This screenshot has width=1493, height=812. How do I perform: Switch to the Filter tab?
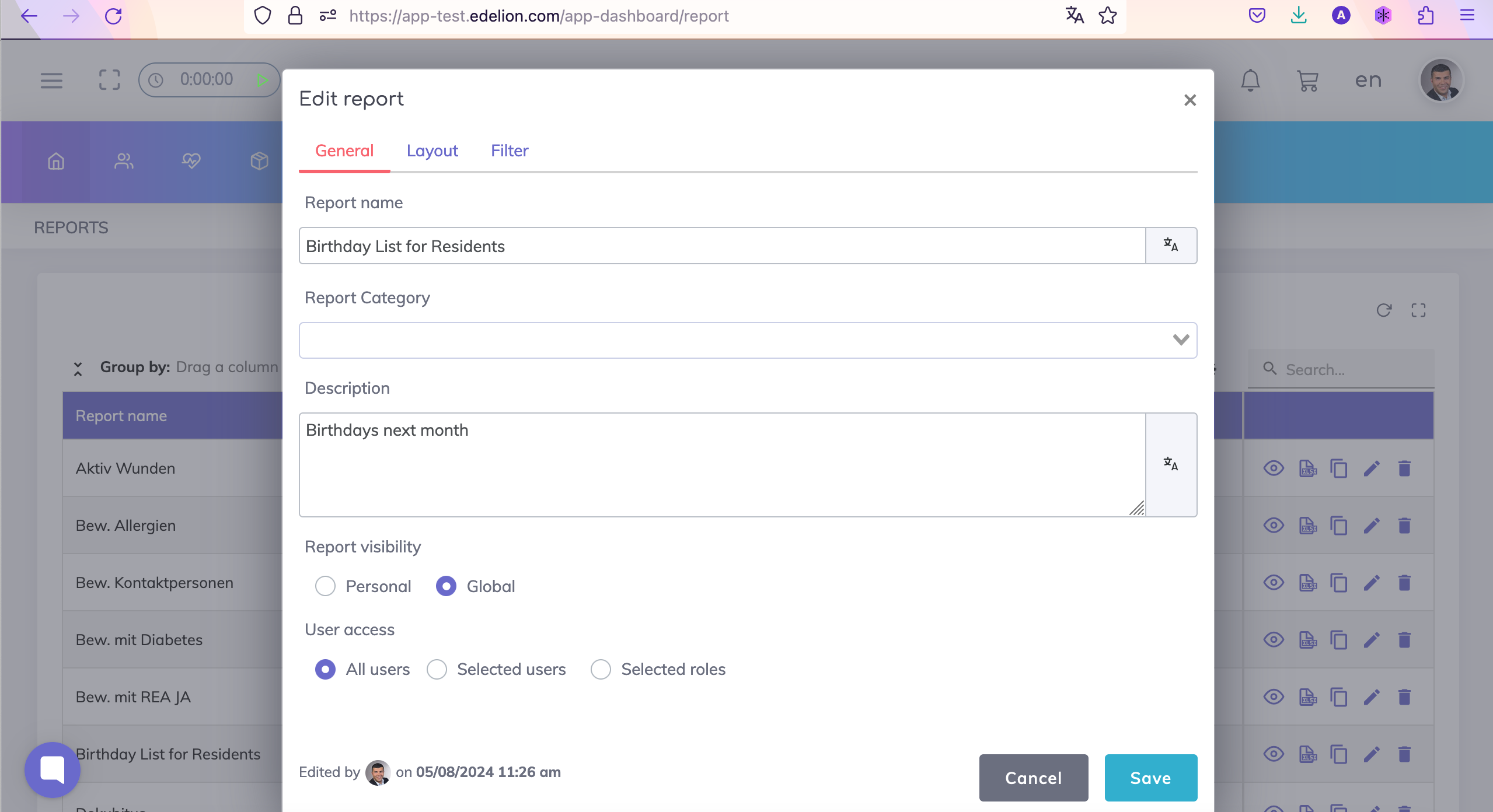pyautogui.click(x=509, y=150)
